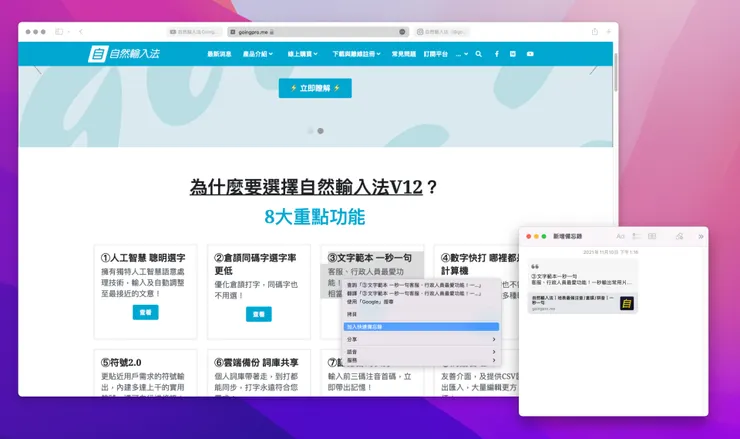This screenshot has height=439, width=740.
Task: Open goingpro.me link preview in Quick Note
Action: pyautogui.click(x=583, y=303)
